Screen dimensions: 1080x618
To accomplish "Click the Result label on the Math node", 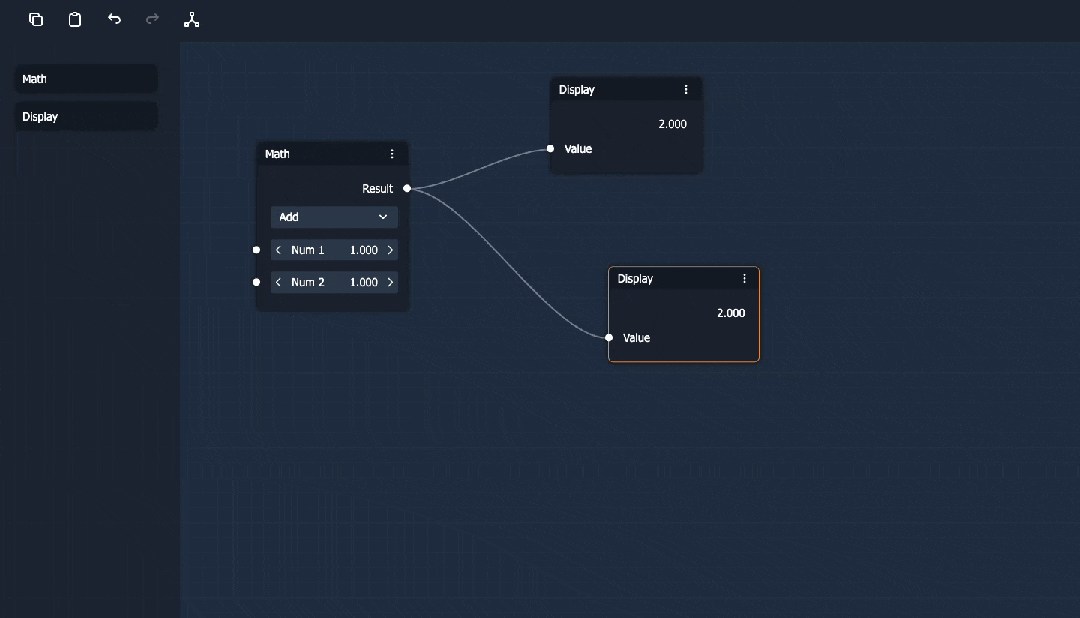I will click(x=377, y=189).
